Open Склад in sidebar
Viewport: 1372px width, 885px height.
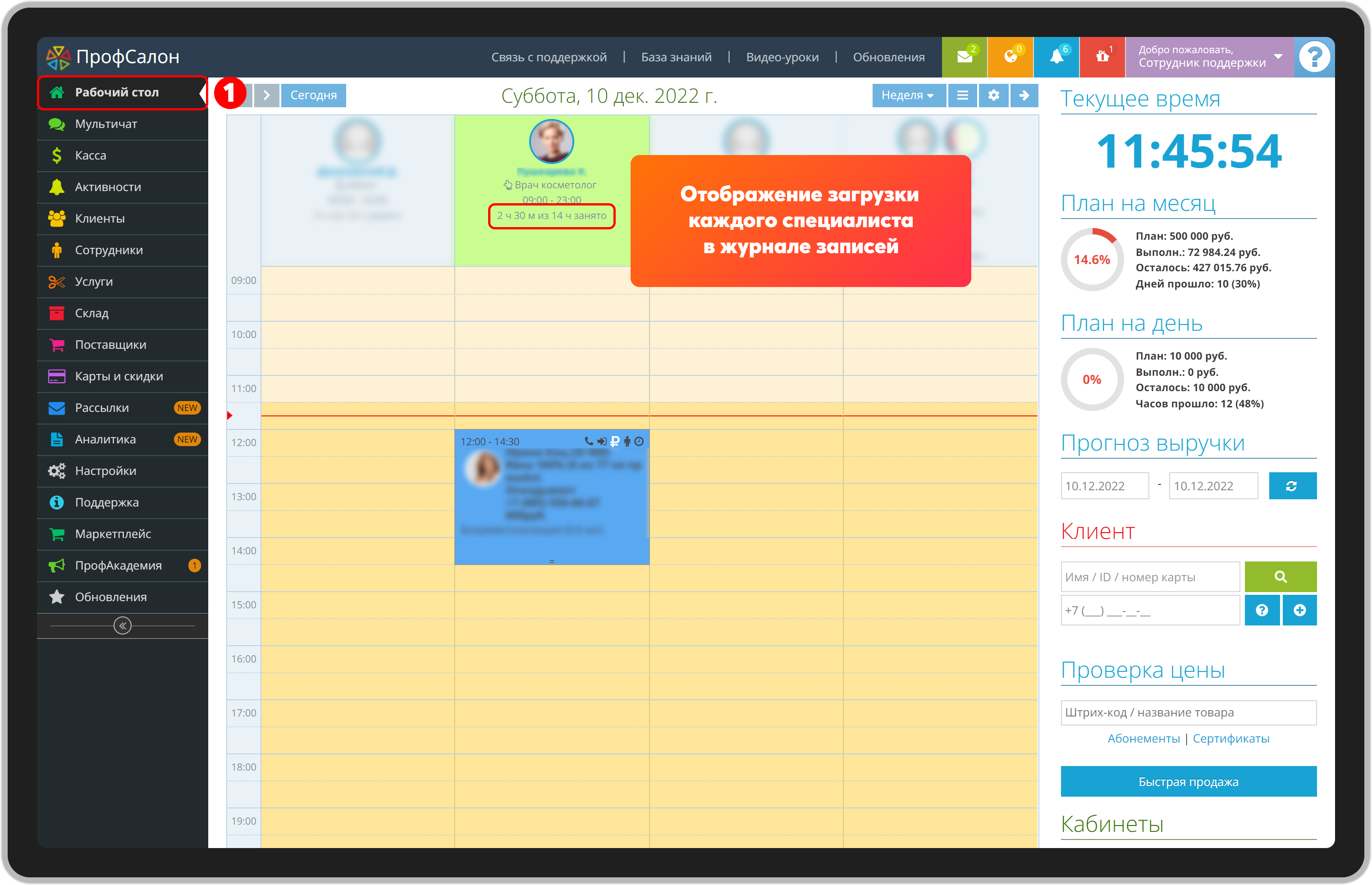coord(123,314)
